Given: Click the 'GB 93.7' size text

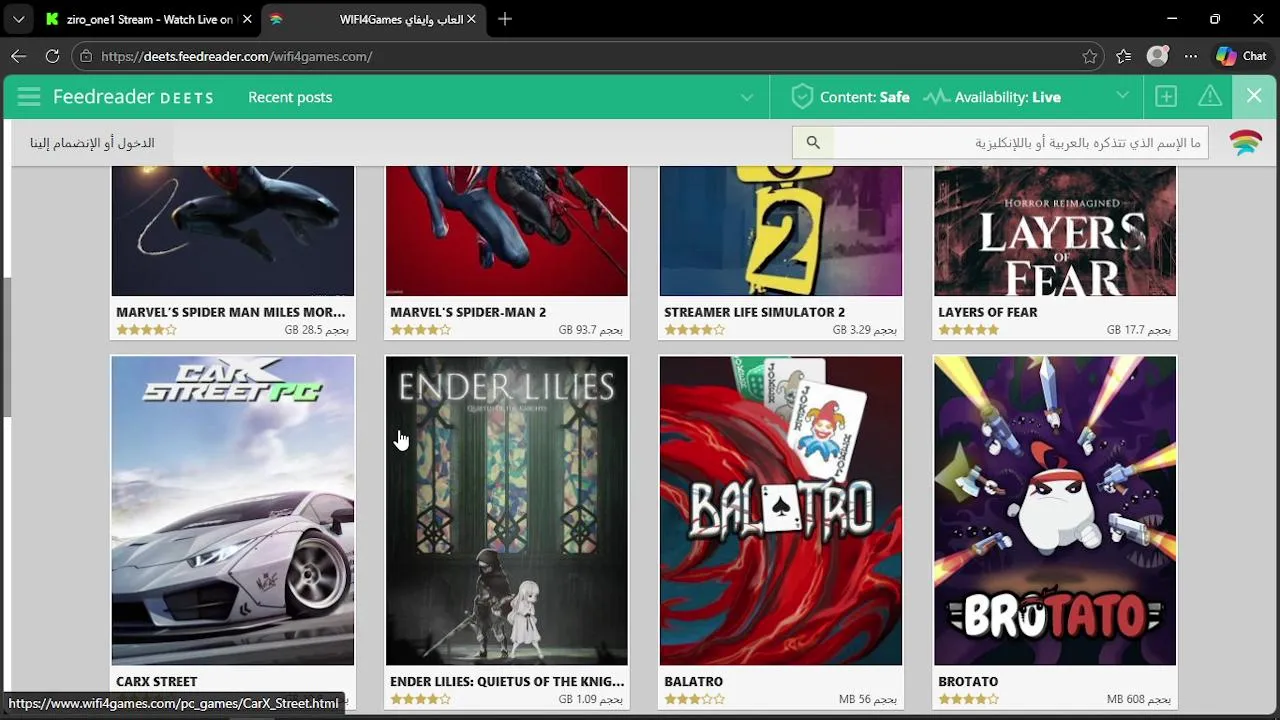Looking at the screenshot, I should click(x=591, y=330).
